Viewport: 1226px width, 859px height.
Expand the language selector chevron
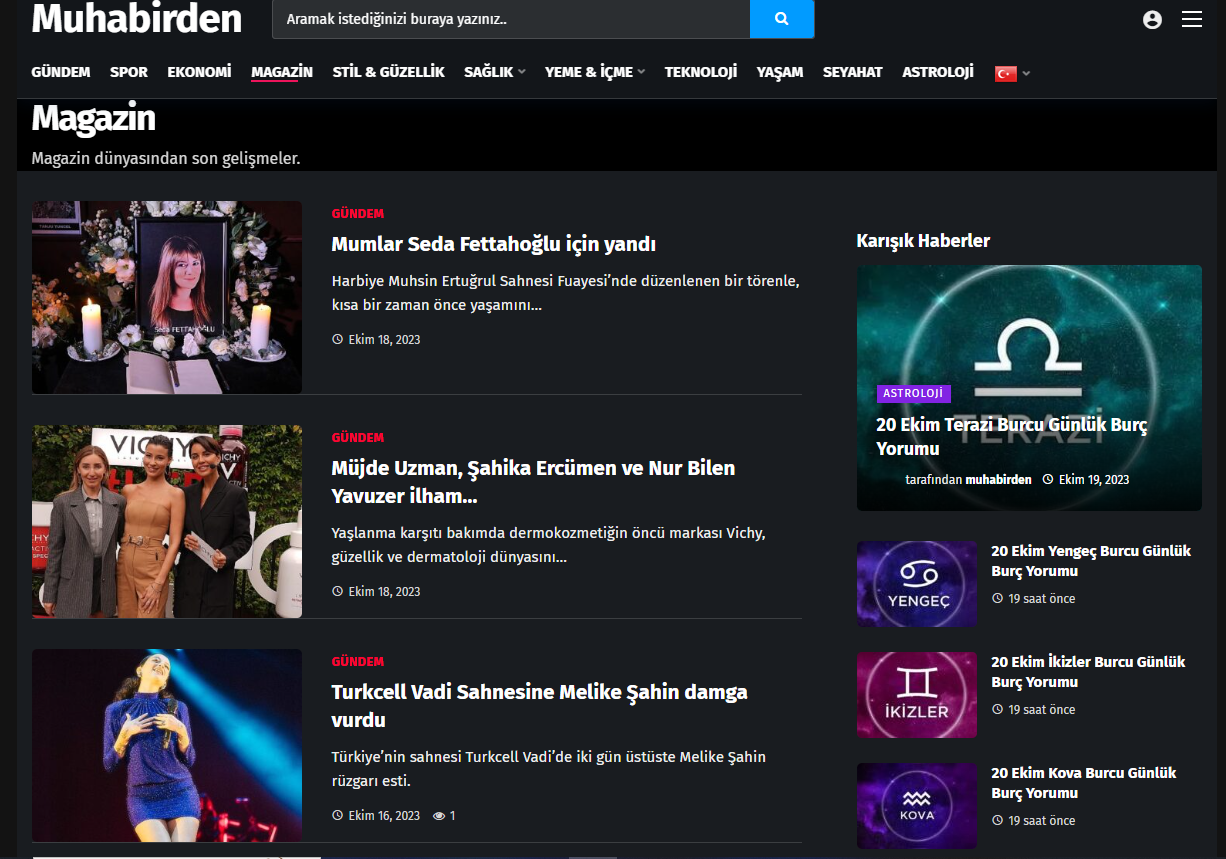[x=1026, y=73]
